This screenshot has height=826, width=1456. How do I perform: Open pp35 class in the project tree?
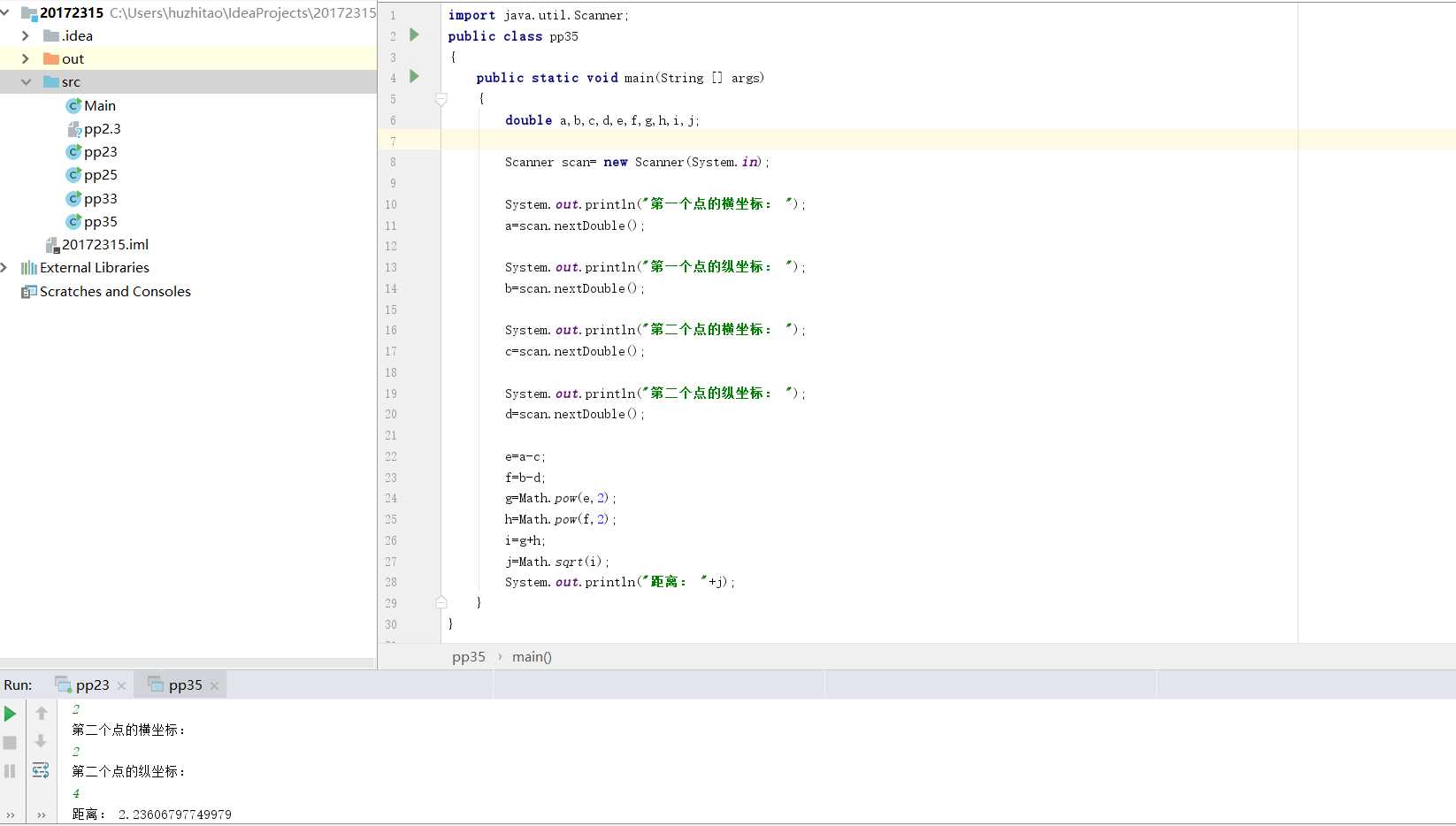click(101, 221)
